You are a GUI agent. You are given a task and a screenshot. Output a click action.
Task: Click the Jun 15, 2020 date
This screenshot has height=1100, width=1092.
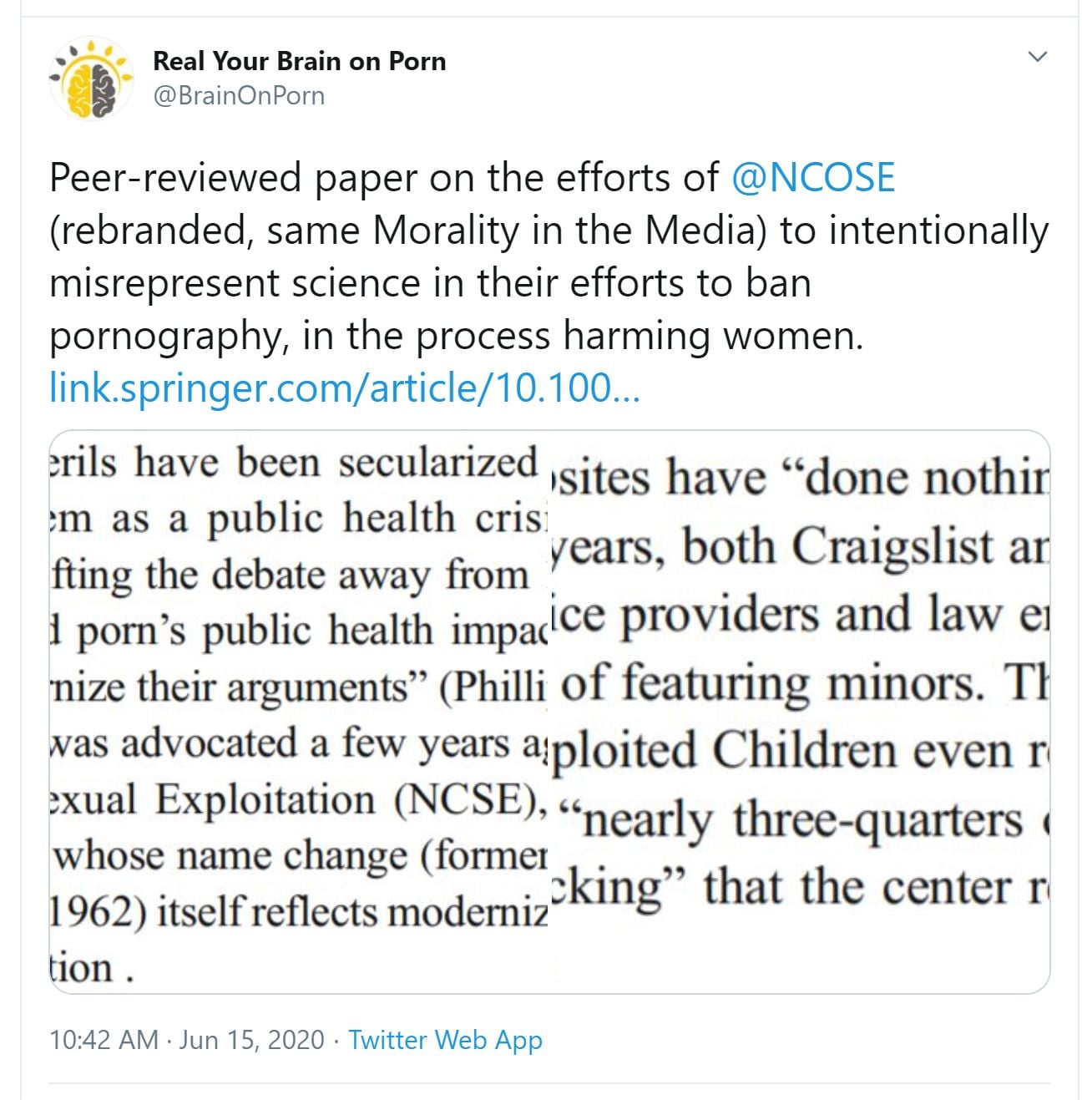251,1040
